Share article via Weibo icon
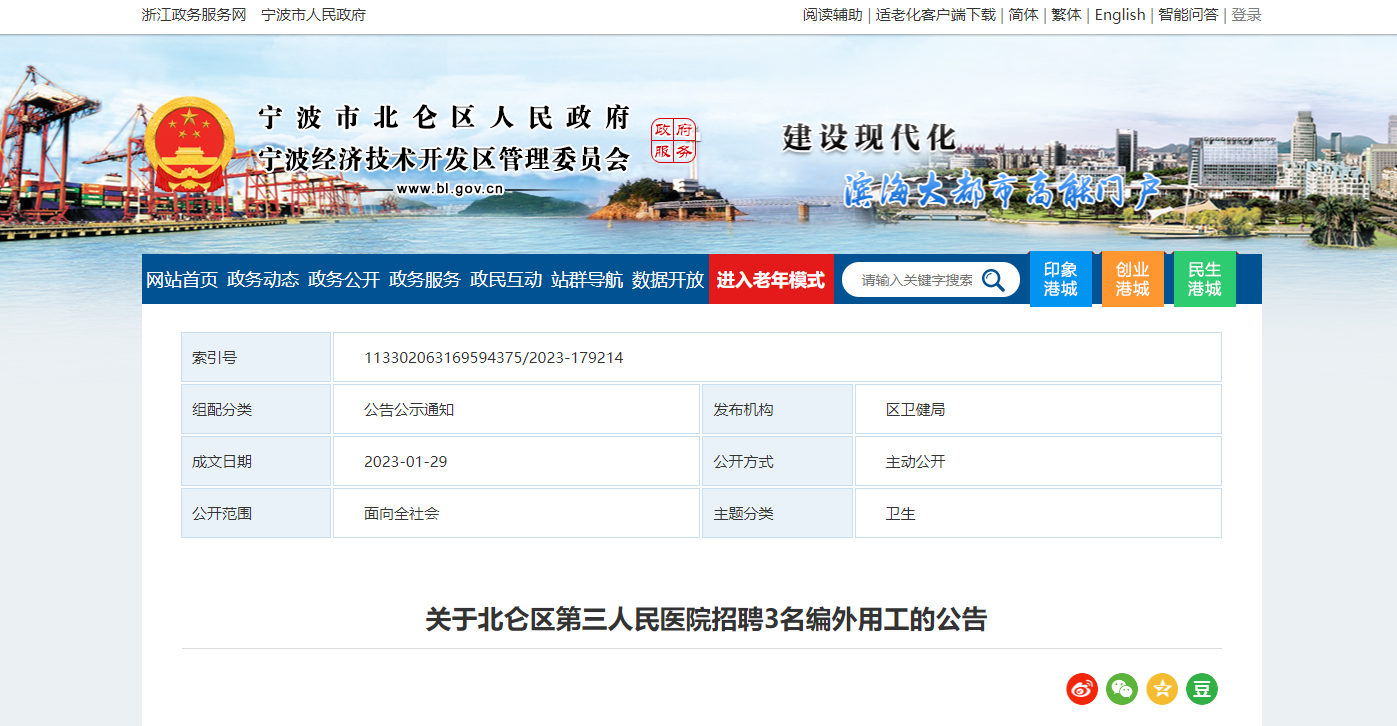The height and width of the screenshot is (726, 1397). click(1082, 689)
